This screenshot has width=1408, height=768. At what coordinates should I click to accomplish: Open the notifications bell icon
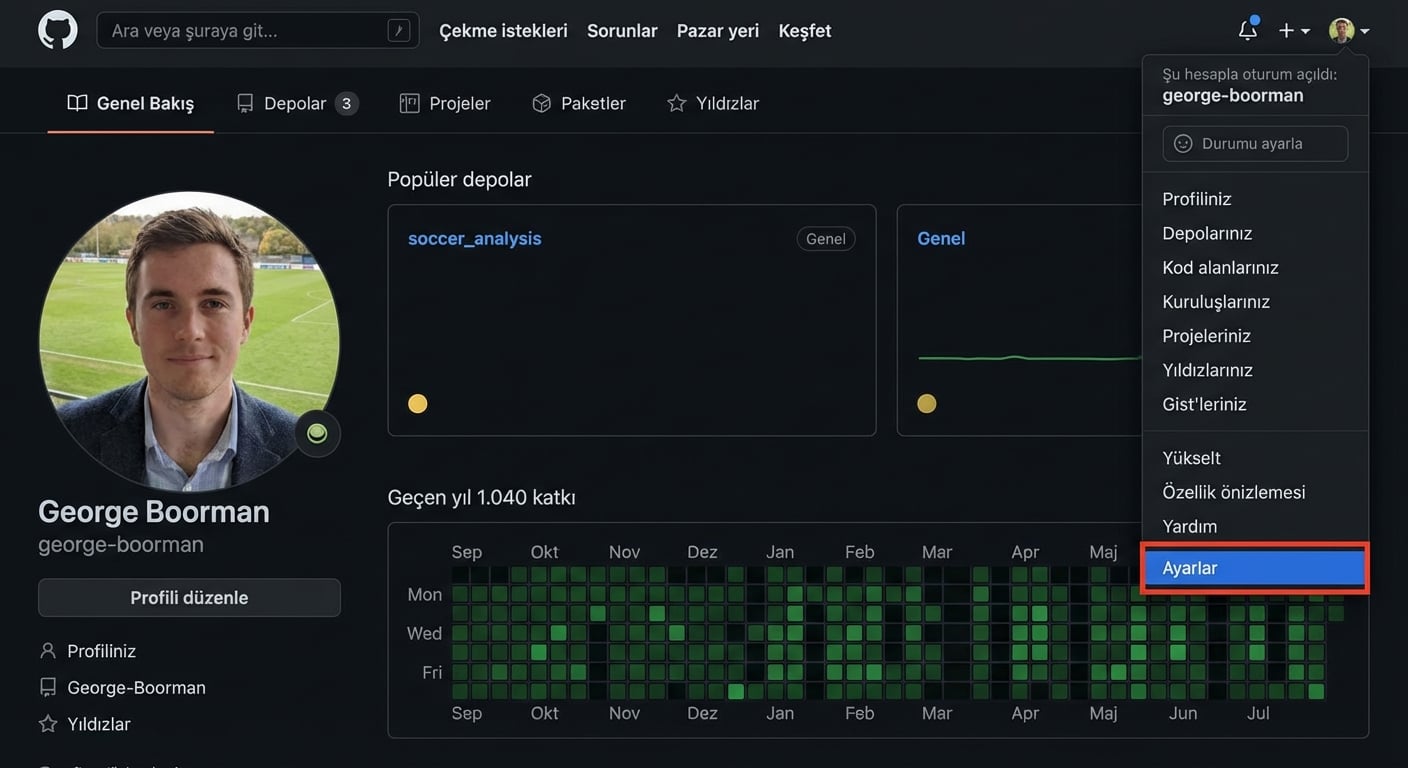(x=1247, y=31)
